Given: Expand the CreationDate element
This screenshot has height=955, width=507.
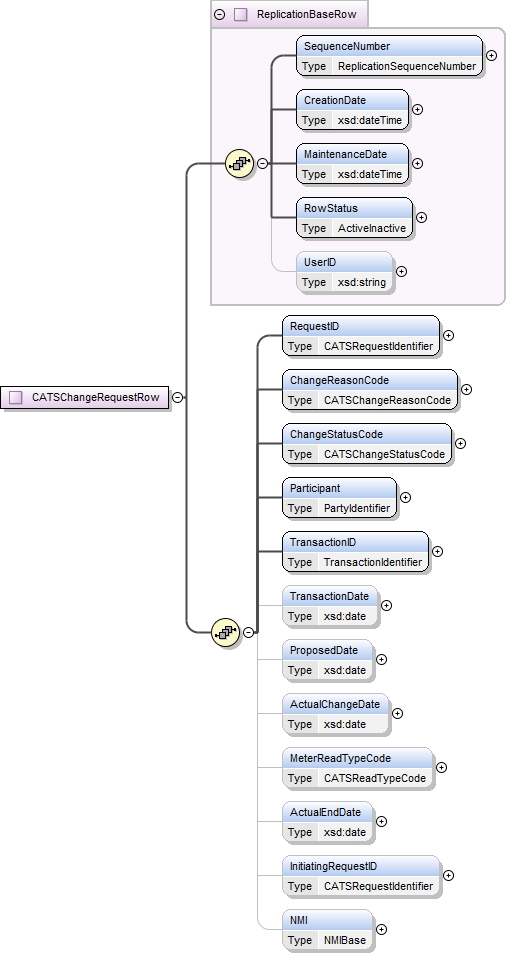Looking at the screenshot, I should coord(417,110).
